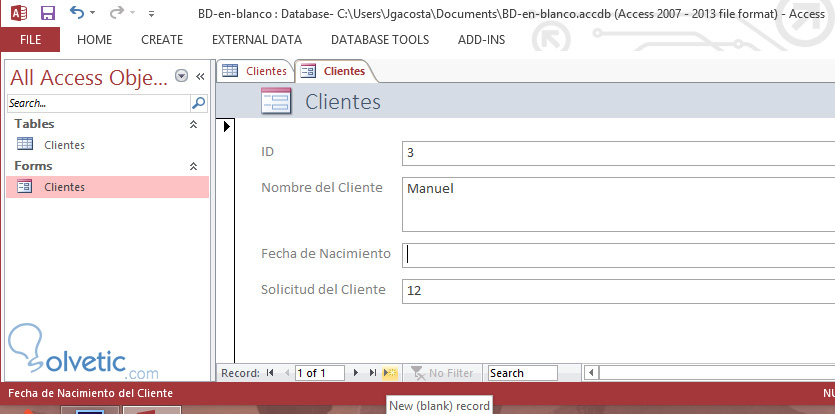Click the Solicitud del Cliente label
Image resolution: width=835 pixels, height=414 pixels.
pos(323,289)
